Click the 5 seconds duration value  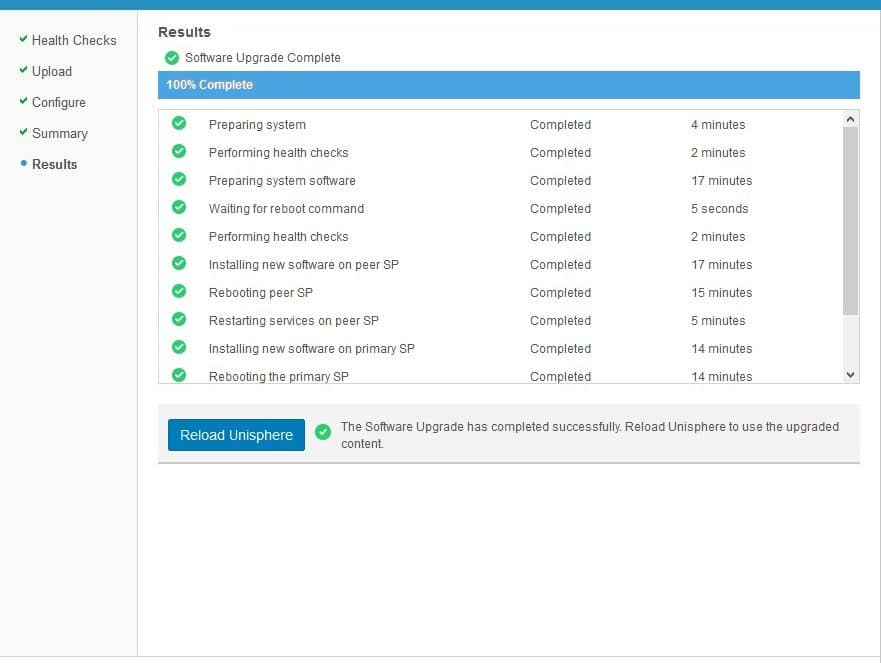click(720, 209)
